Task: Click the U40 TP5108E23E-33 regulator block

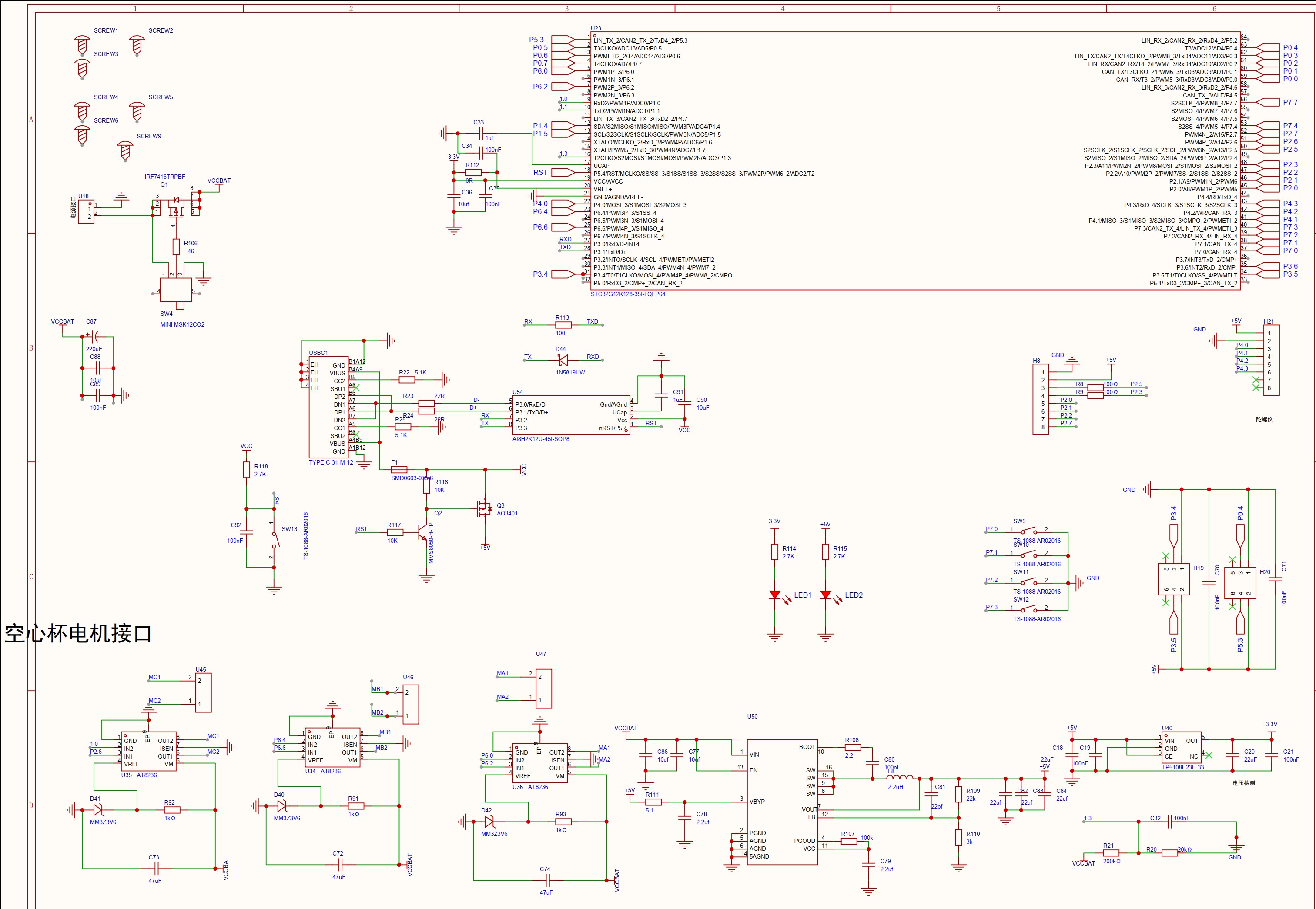Action: (x=1181, y=748)
